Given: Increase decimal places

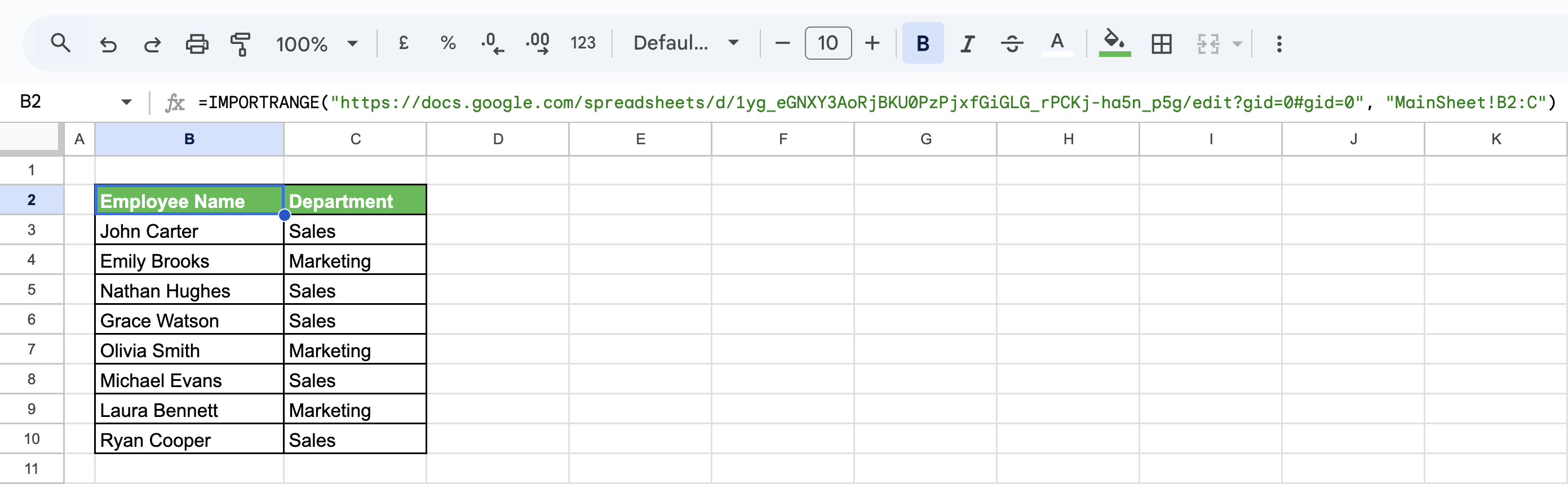Looking at the screenshot, I should coord(538,44).
